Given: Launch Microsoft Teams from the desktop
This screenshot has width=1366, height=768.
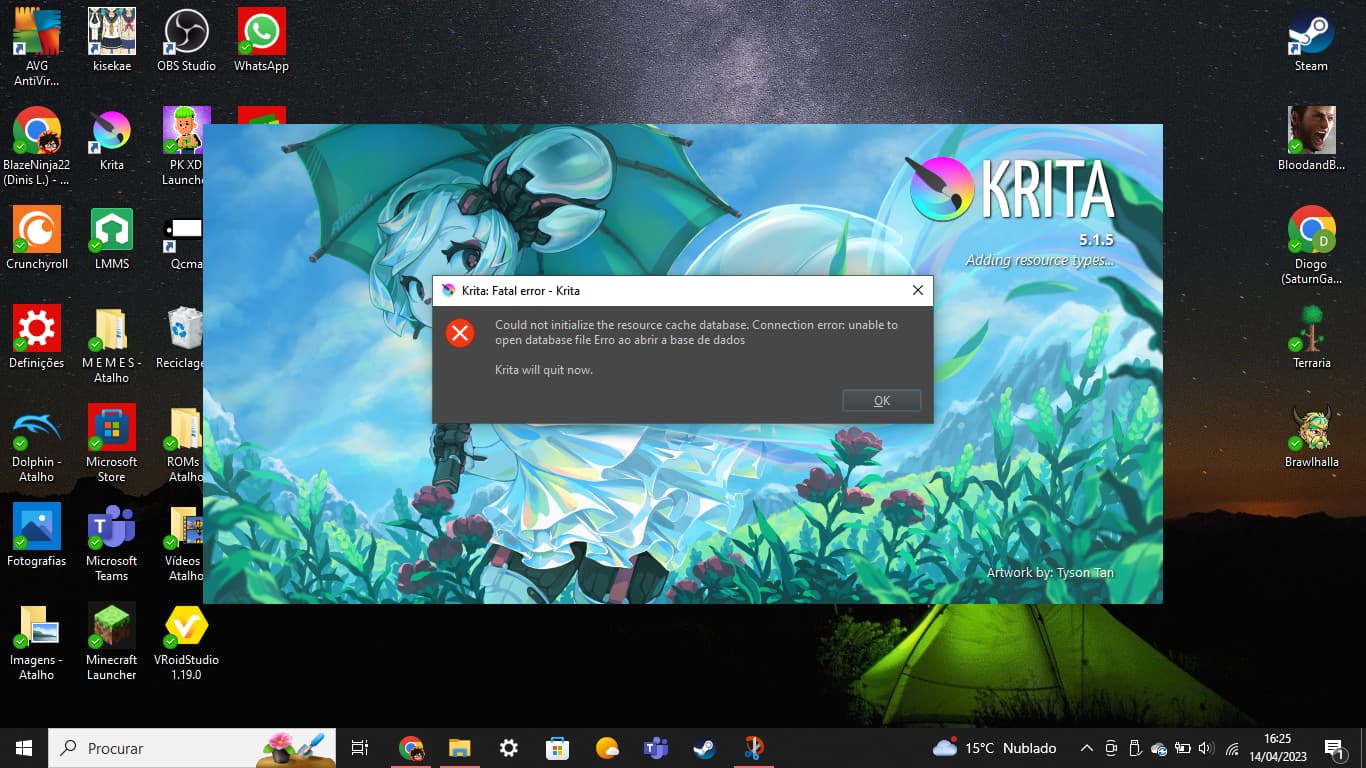Looking at the screenshot, I should 112,542.
